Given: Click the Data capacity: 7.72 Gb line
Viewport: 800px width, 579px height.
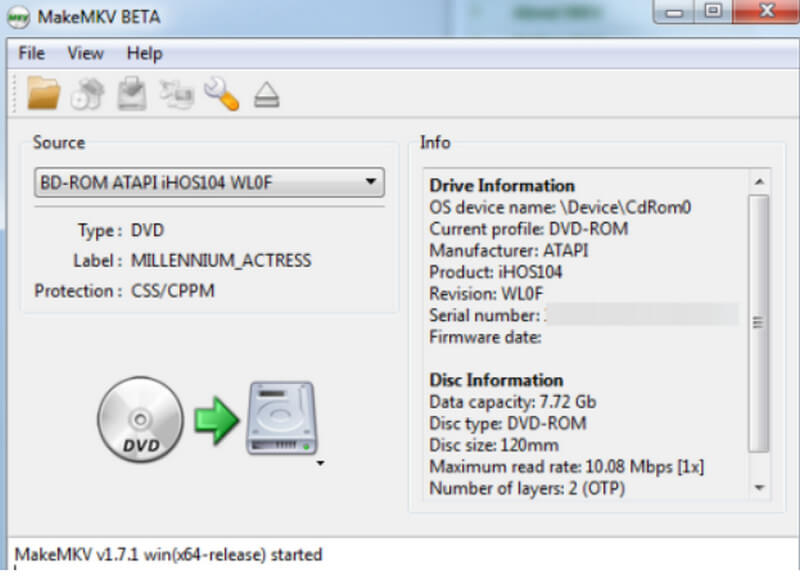Looking at the screenshot, I should coord(513,402).
